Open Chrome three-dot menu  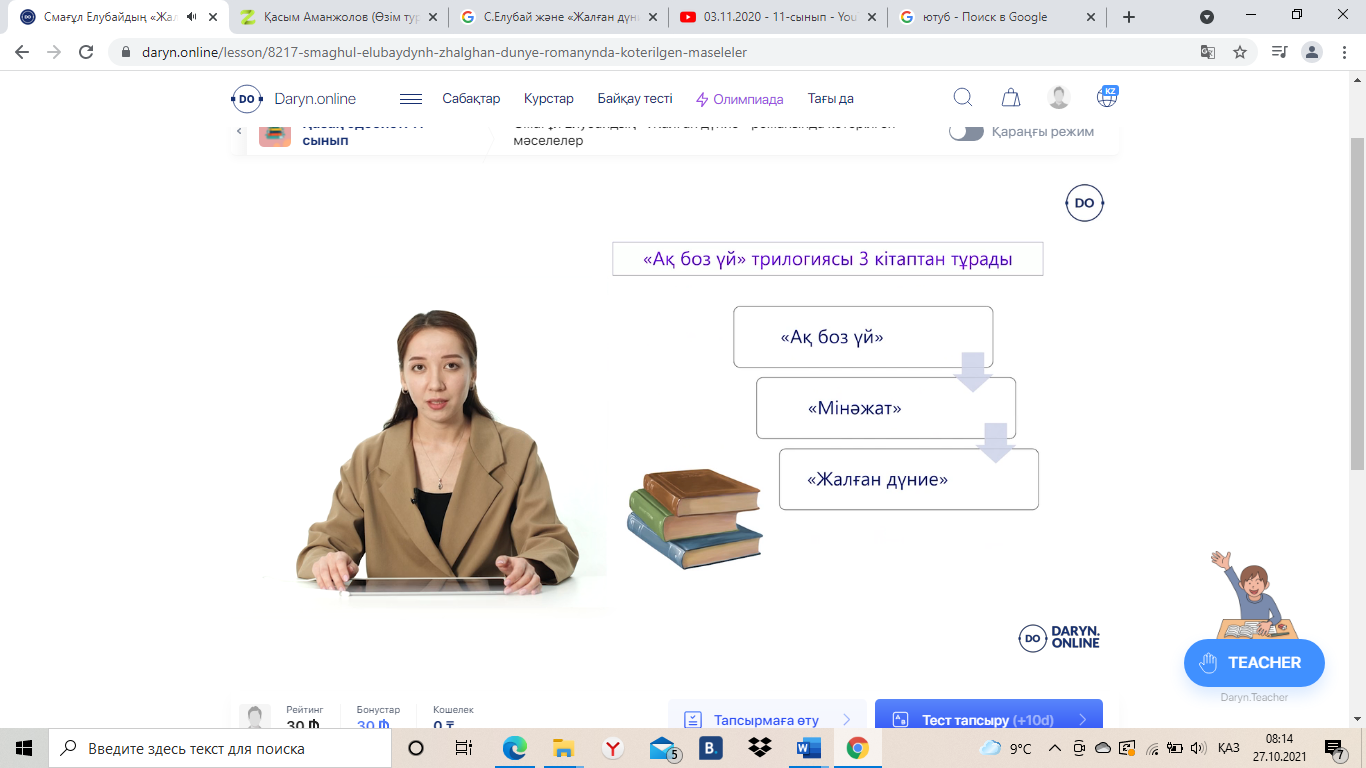(1345, 52)
